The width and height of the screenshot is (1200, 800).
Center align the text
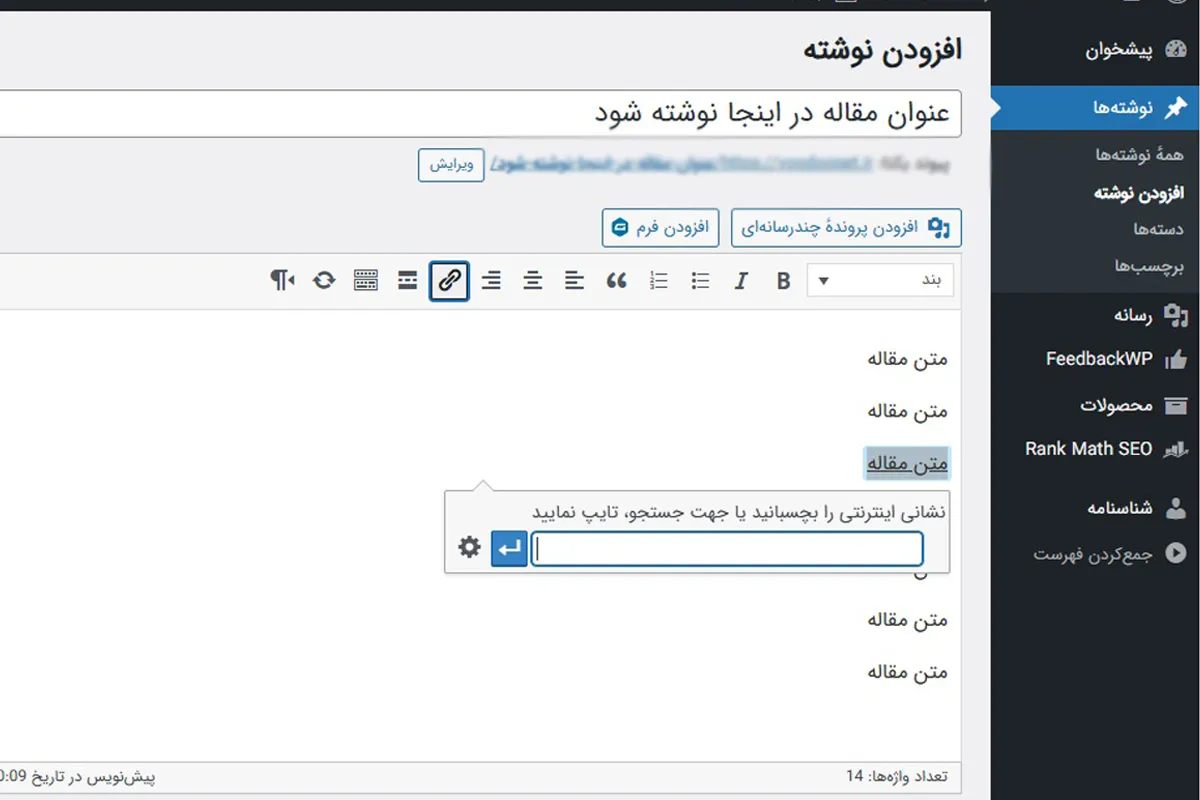click(533, 281)
